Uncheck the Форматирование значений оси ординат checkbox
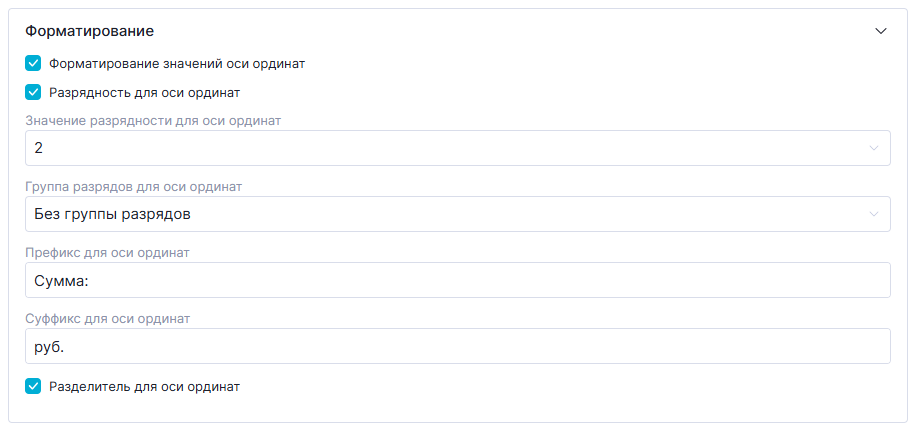 (x=33, y=63)
